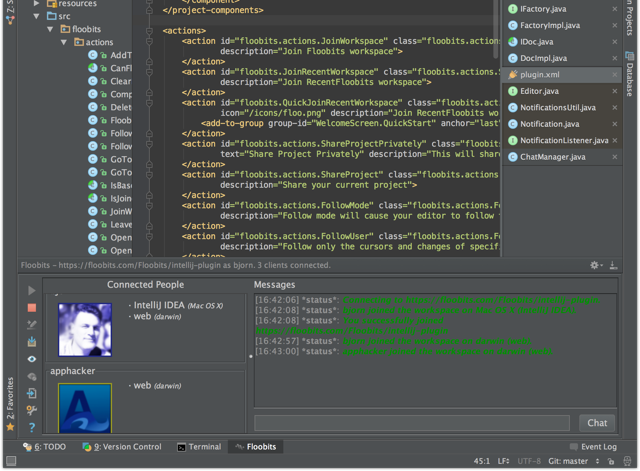Select the Clear class icon in the project tree

[93, 81]
